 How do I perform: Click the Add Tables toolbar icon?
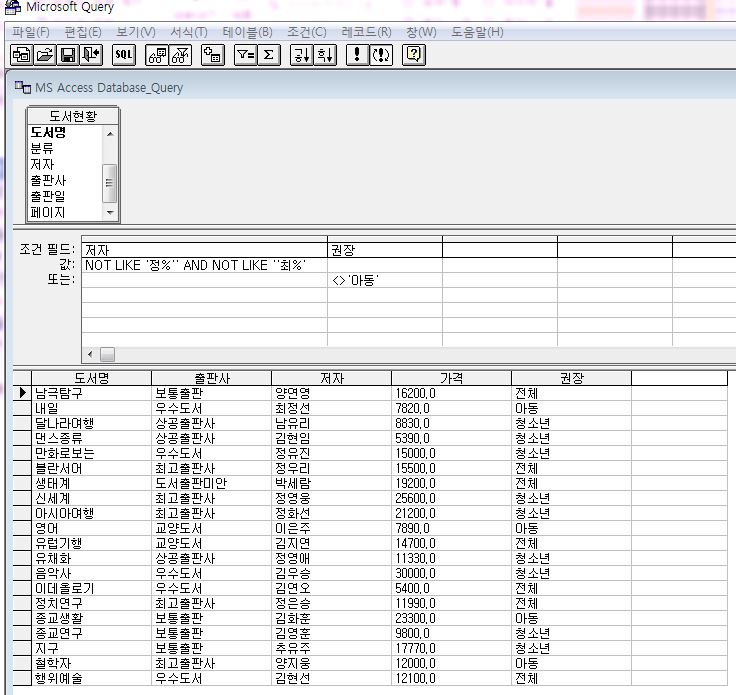[212, 55]
